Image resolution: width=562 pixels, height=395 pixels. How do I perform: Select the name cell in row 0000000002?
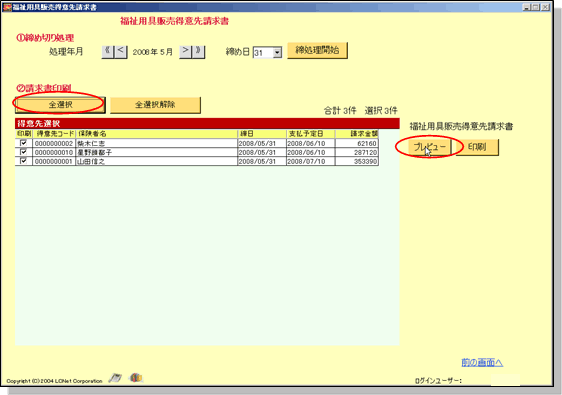pyautogui.click(x=157, y=143)
